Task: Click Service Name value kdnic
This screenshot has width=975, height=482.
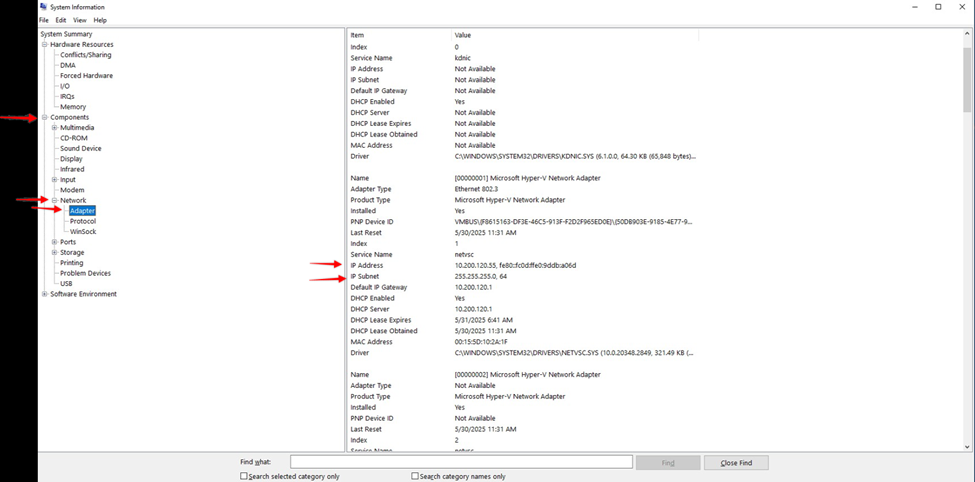Action: pyautogui.click(x=463, y=58)
